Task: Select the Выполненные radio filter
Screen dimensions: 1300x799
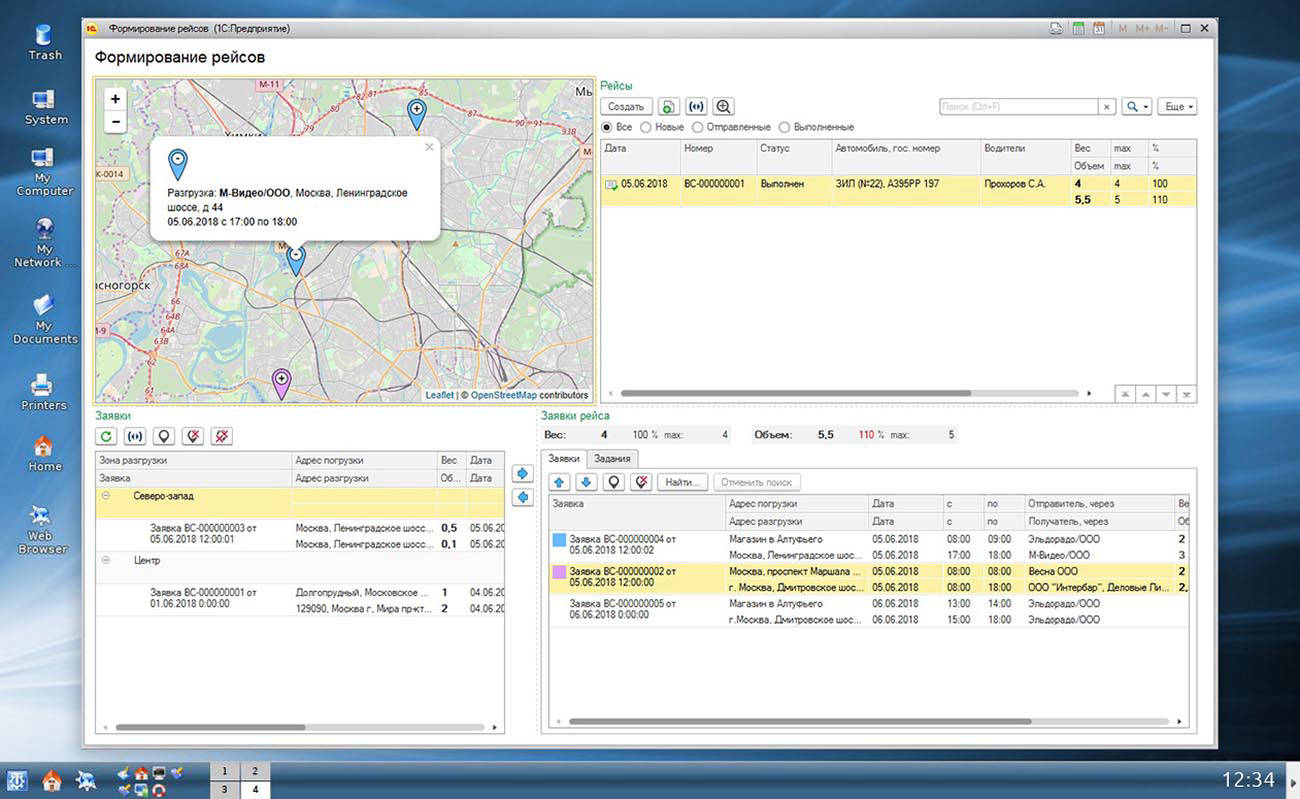Action: click(x=784, y=128)
